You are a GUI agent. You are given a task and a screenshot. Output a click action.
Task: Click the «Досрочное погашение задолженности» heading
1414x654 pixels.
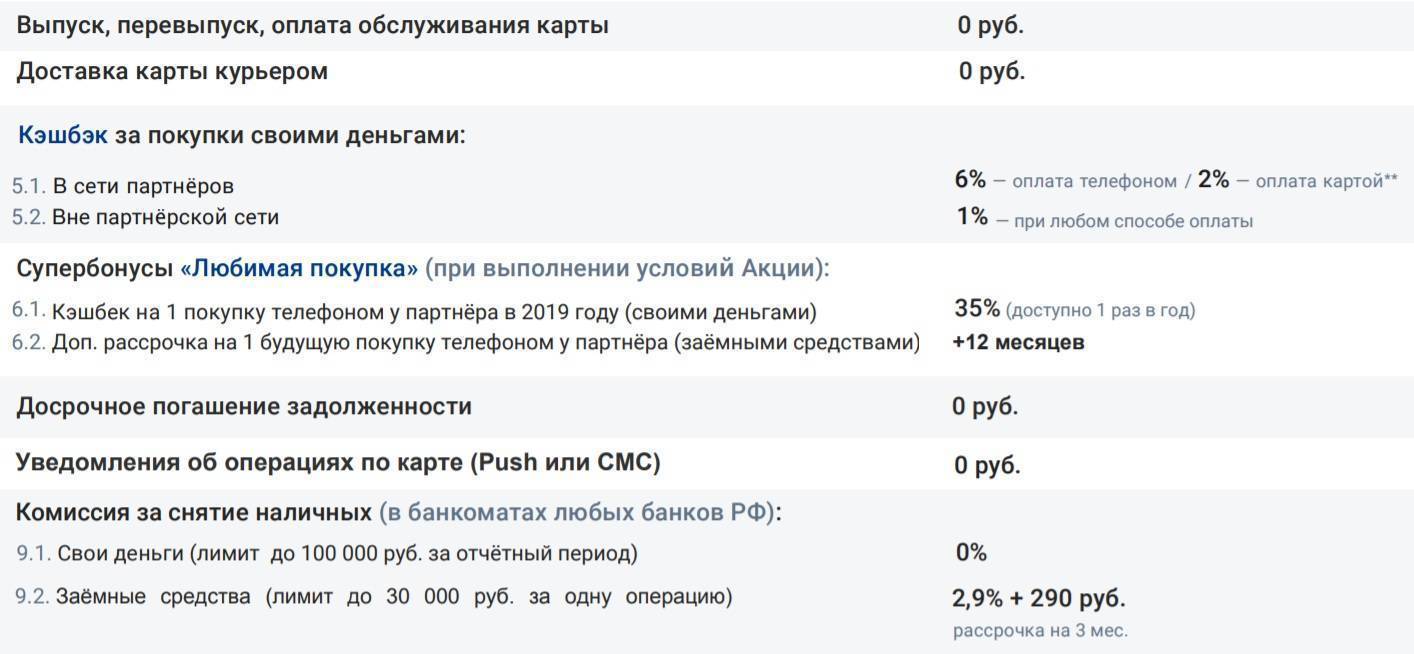pos(244,407)
